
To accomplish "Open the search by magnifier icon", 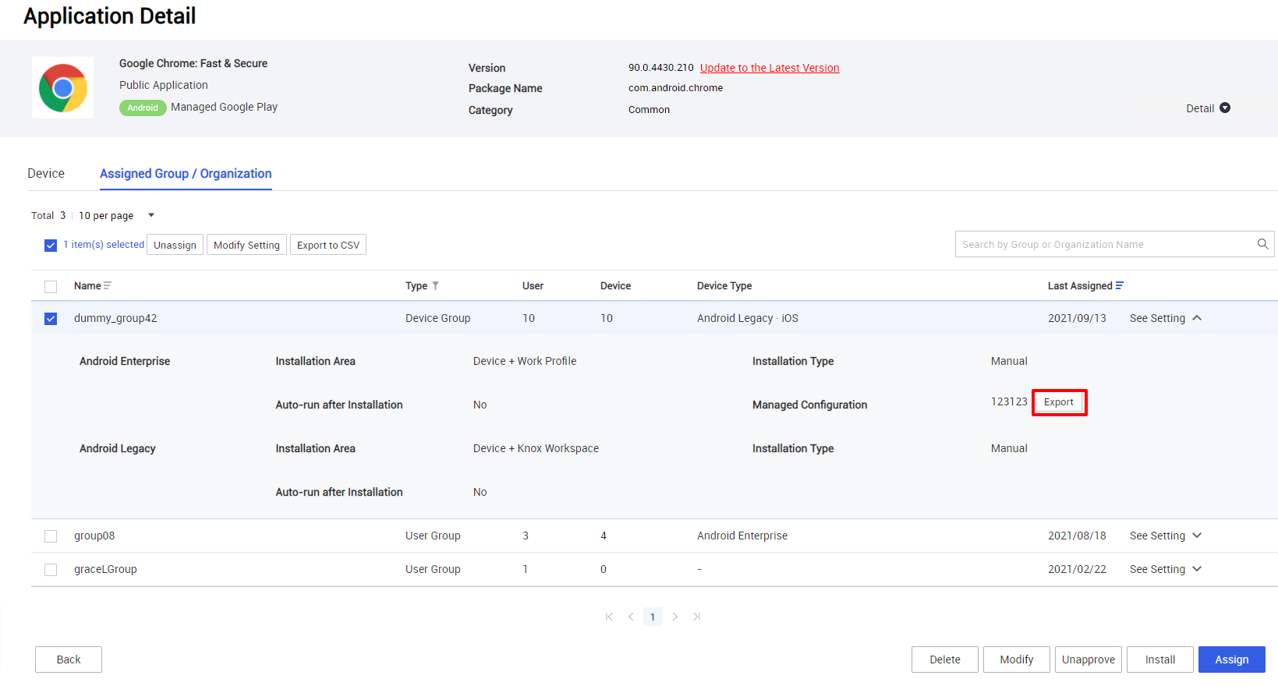I will click(x=1261, y=243).
